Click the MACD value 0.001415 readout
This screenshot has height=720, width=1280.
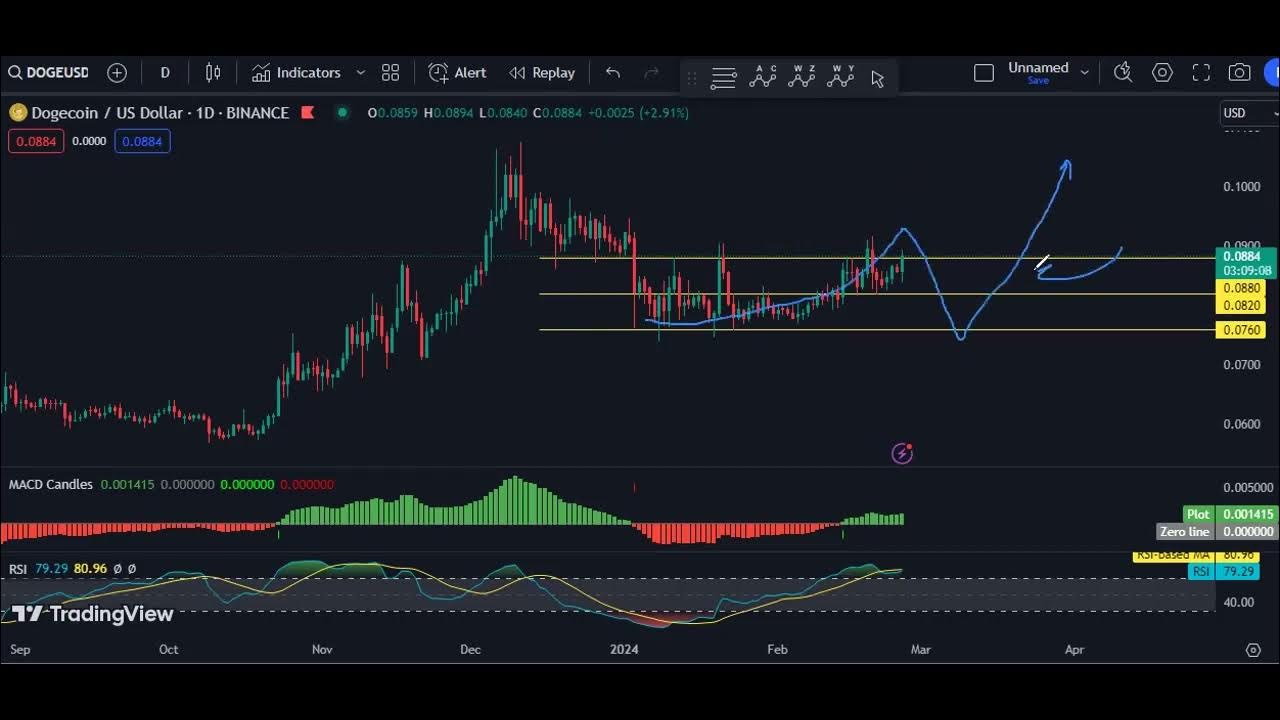[x=127, y=484]
